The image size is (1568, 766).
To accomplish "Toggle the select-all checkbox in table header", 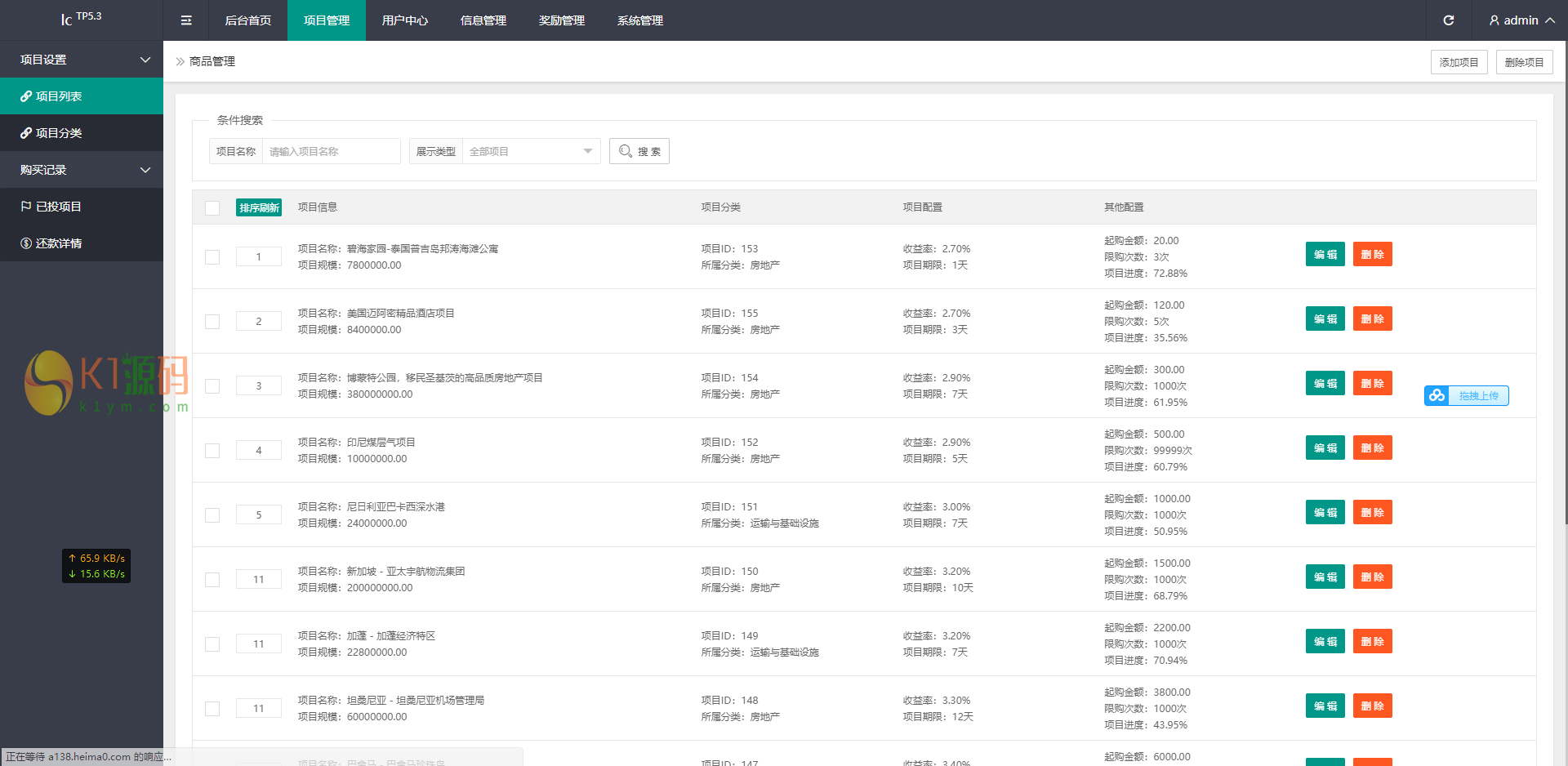I will [x=212, y=208].
